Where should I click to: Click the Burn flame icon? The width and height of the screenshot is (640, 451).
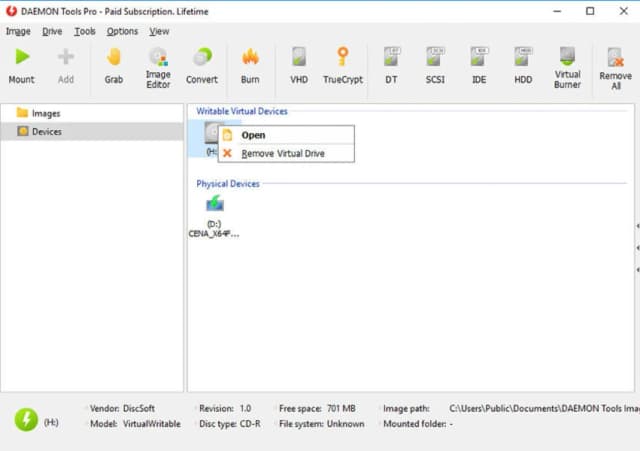pyautogui.click(x=250, y=57)
